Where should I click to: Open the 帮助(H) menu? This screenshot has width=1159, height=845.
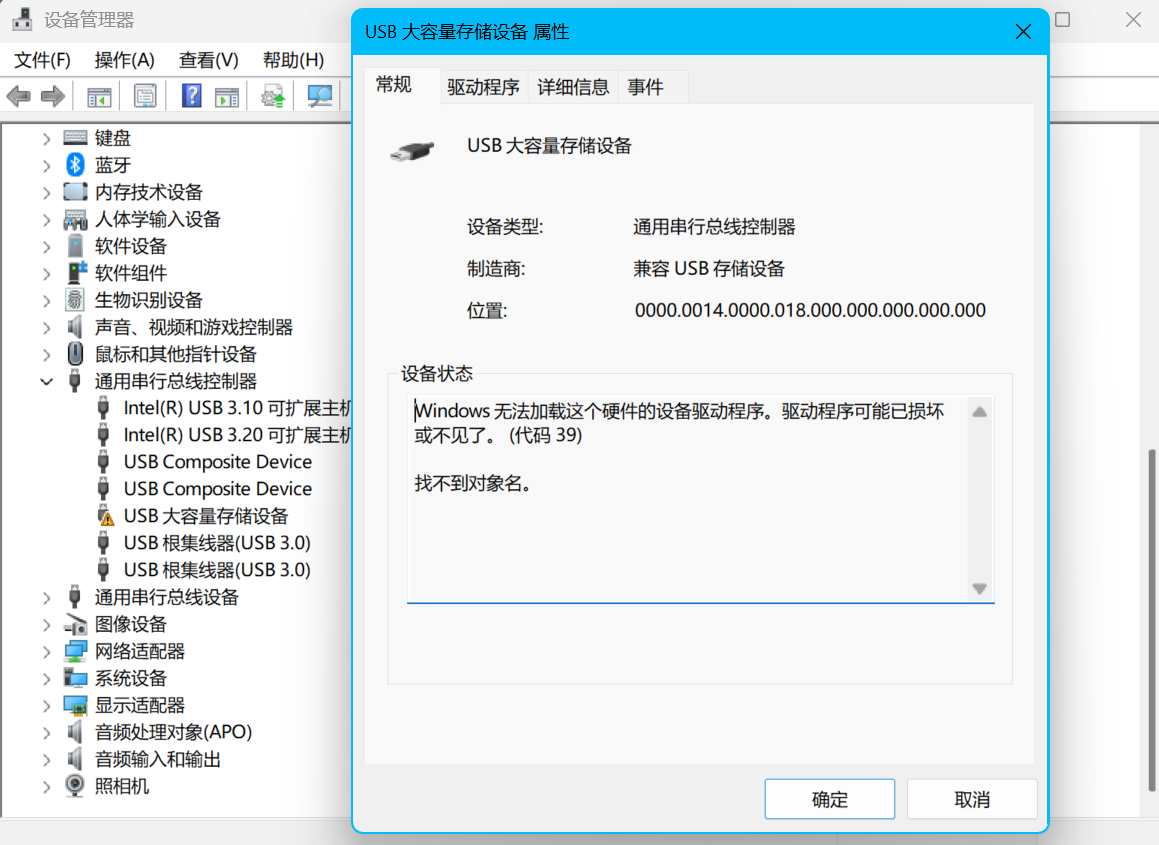tap(293, 60)
